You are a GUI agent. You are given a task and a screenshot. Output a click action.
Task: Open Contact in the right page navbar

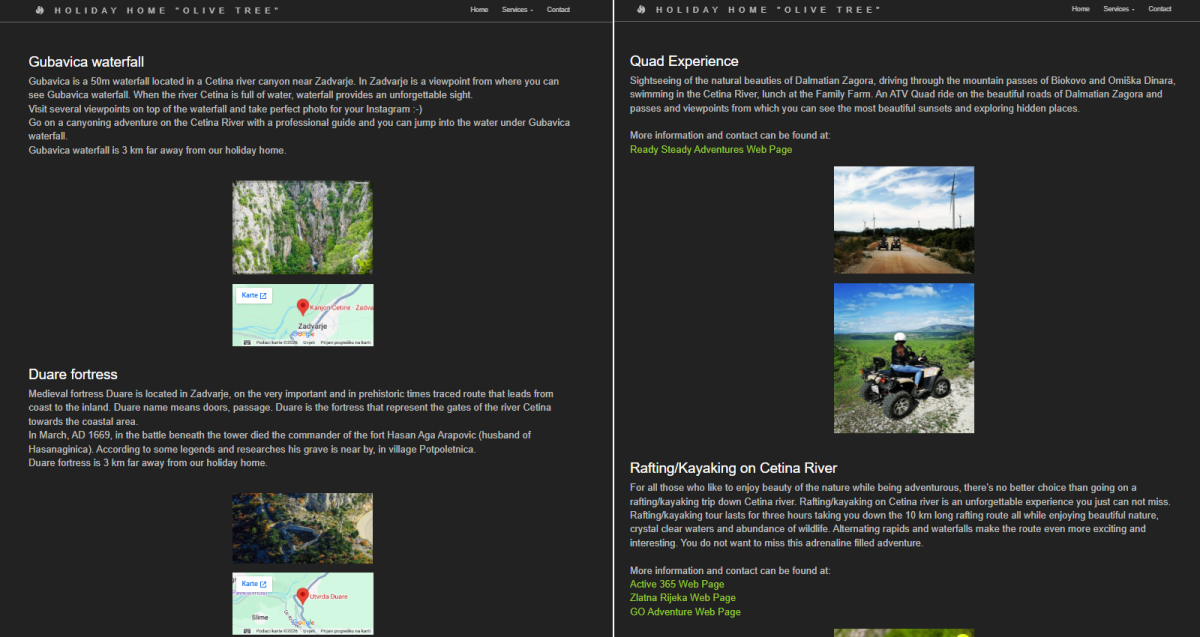click(1159, 10)
